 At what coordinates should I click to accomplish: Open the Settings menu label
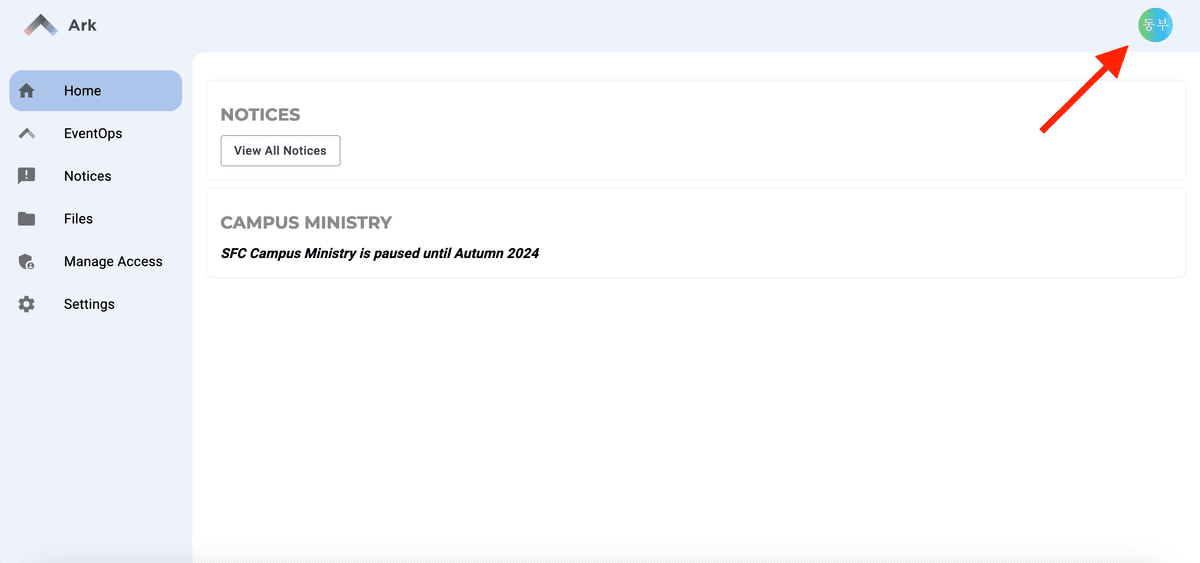coord(89,304)
